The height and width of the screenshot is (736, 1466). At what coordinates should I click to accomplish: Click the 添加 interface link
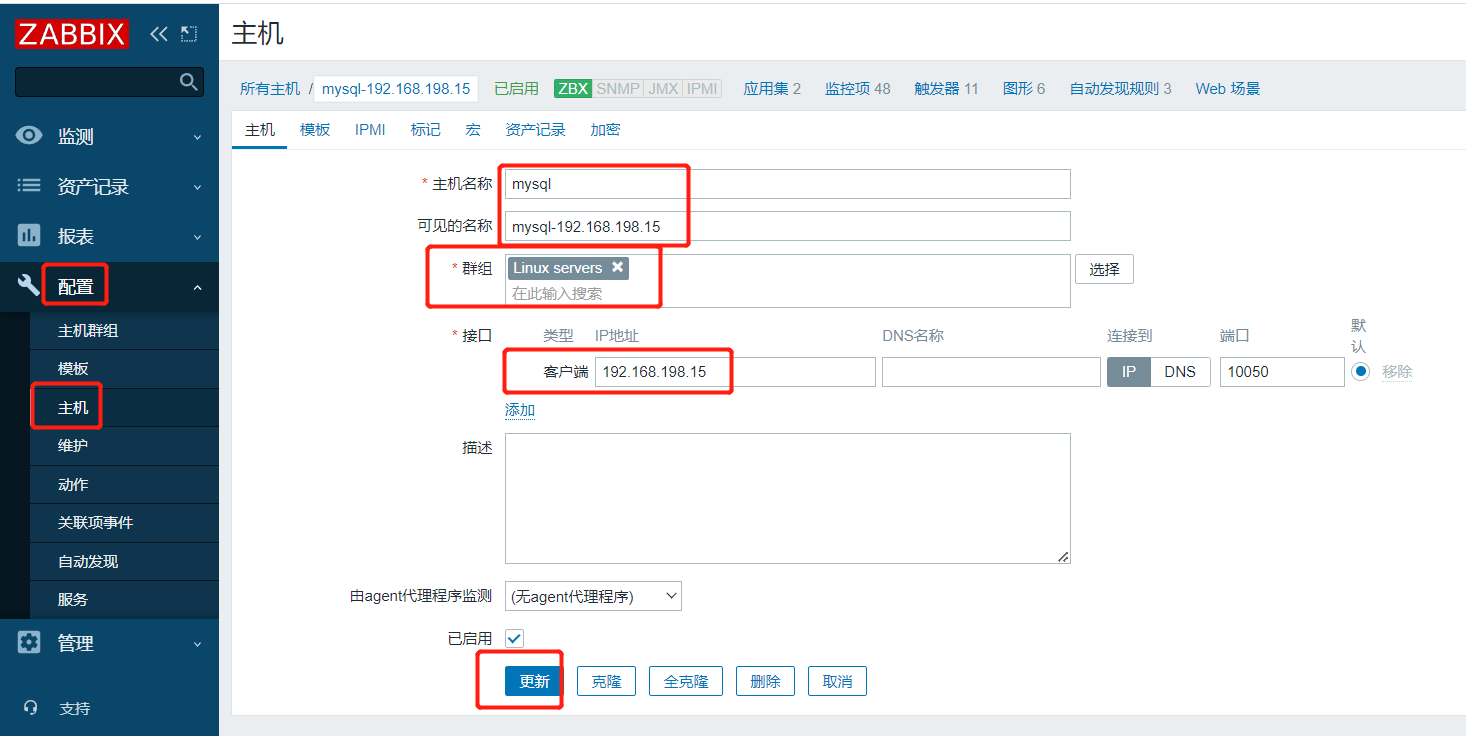tap(520, 410)
